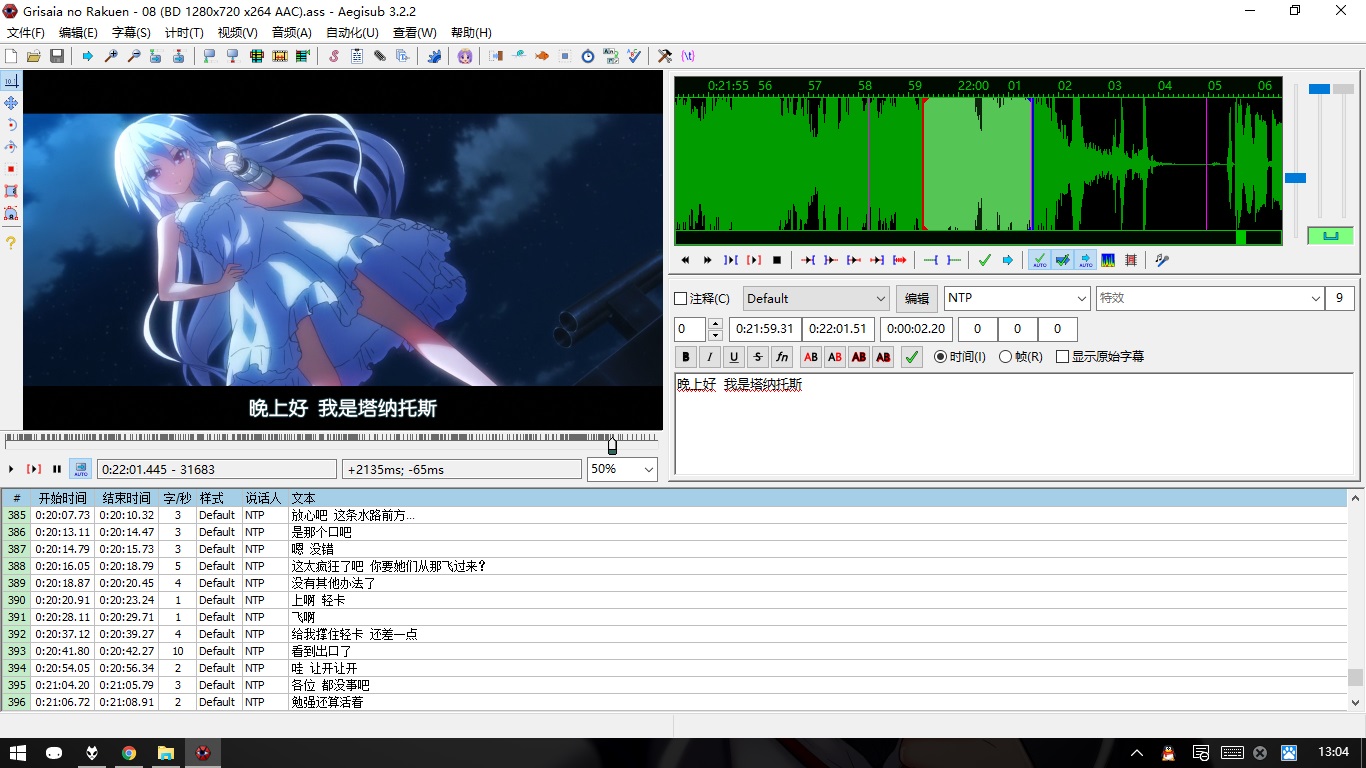Open the 计时(T) menu

coord(184,33)
